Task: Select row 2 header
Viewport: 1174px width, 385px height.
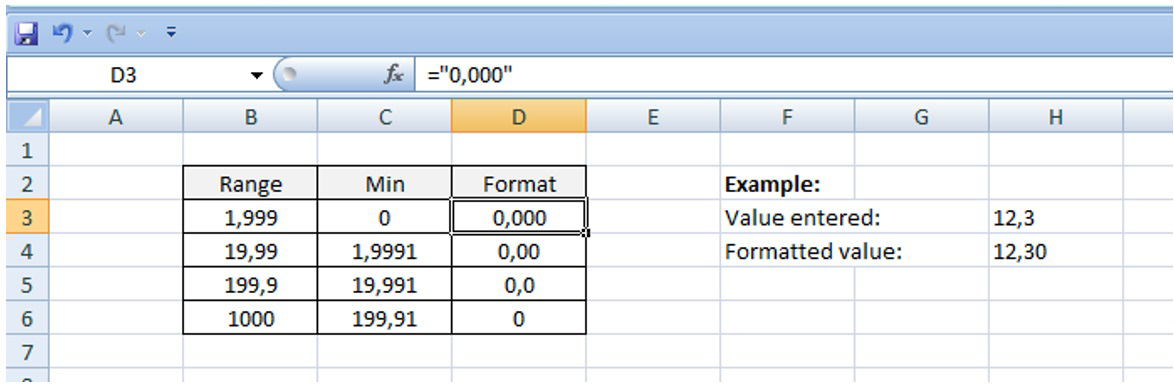Action: pyautogui.click(x=28, y=184)
